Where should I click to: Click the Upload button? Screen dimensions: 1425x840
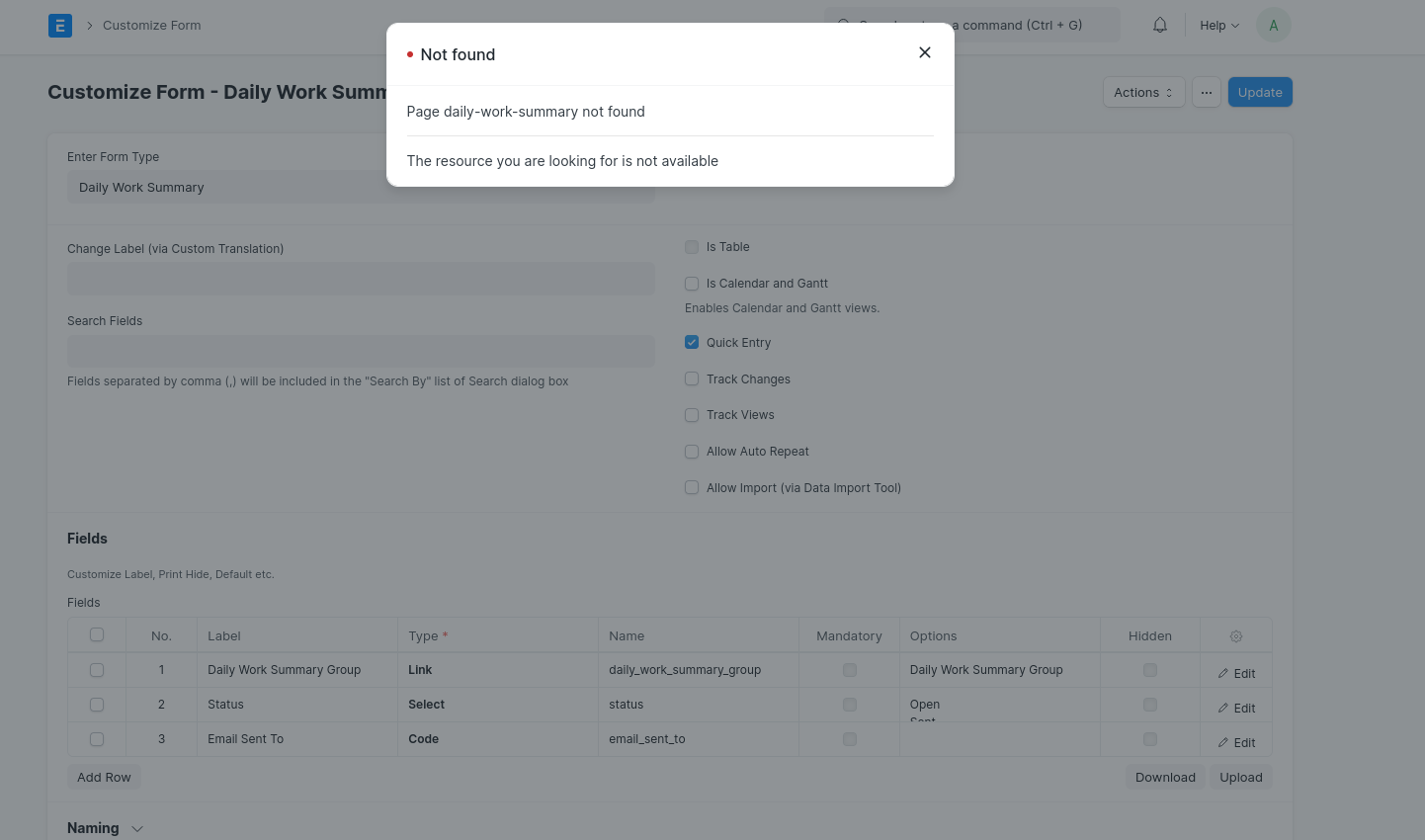coord(1241,777)
